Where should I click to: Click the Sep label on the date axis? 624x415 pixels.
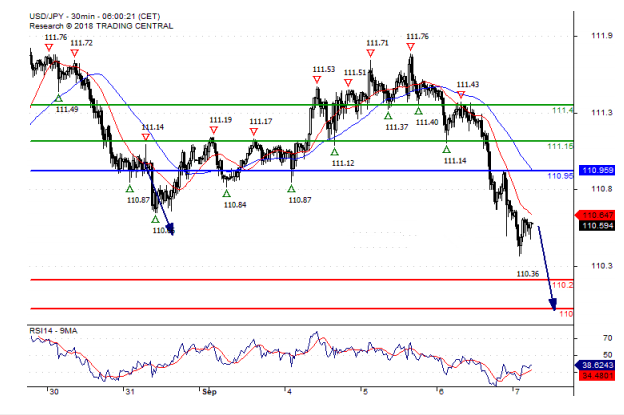tap(208, 392)
